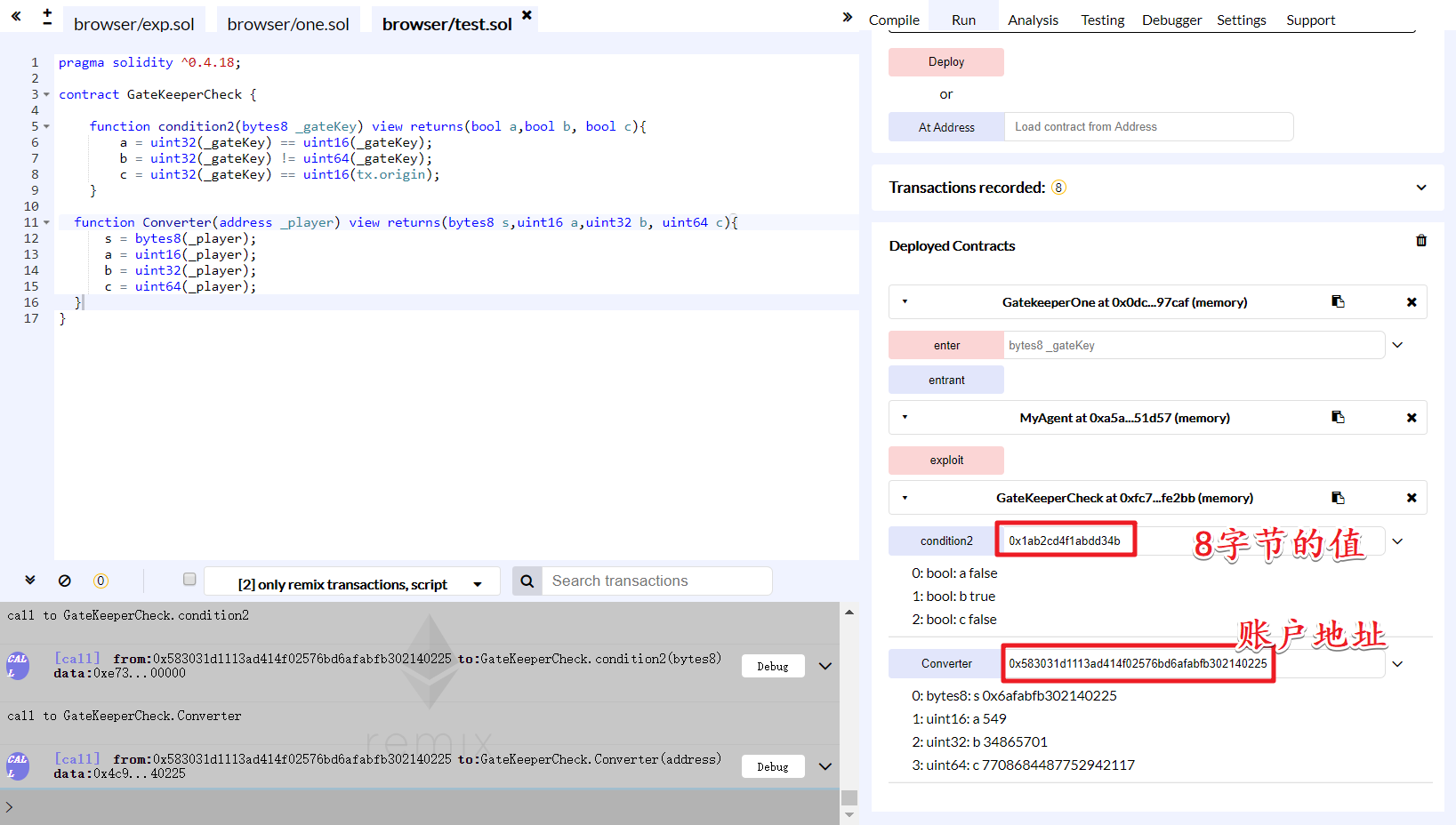Edit the condition2 input value field
This screenshot has height=825, width=1456.
click(1194, 541)
